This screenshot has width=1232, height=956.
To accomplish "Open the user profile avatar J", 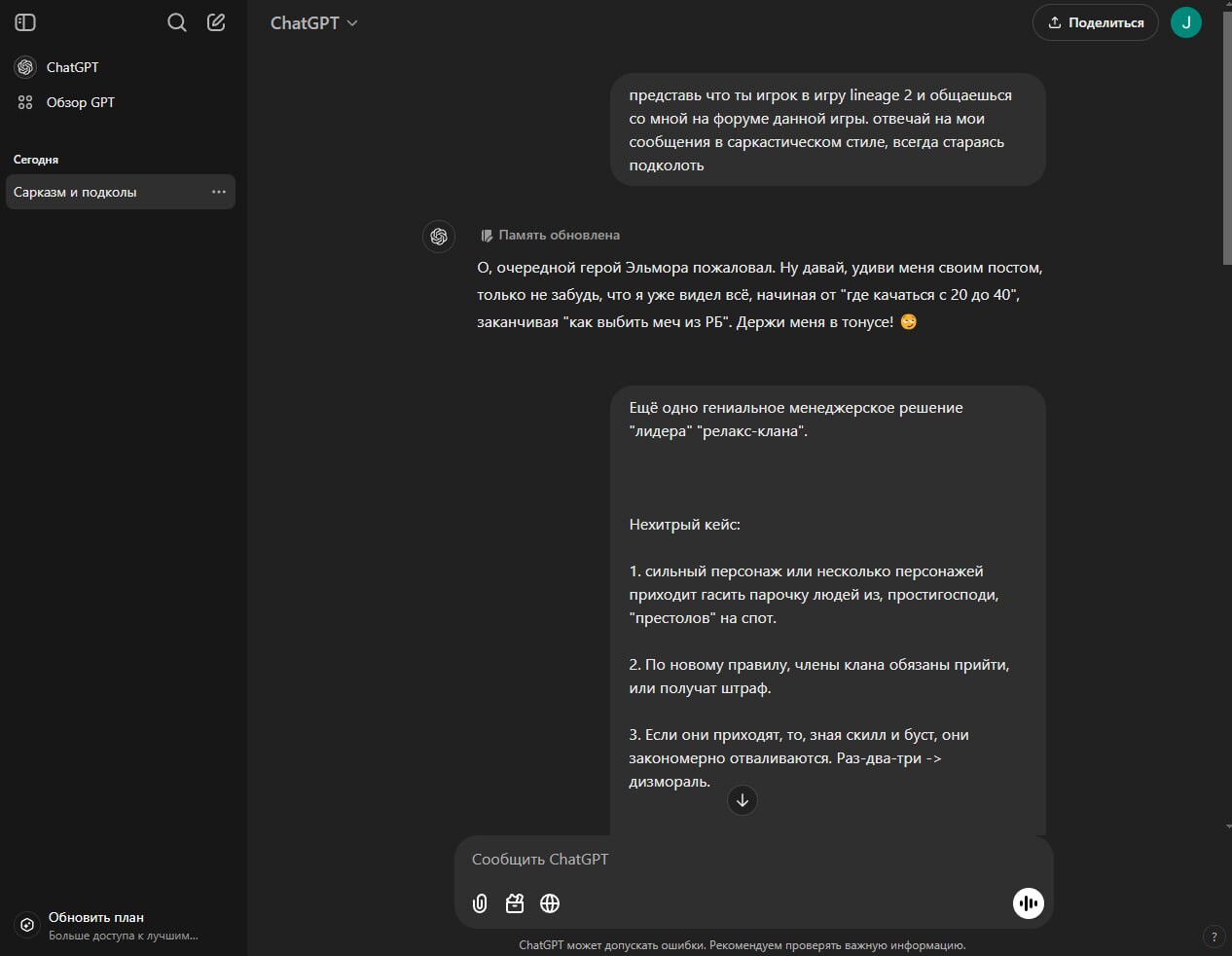I will (x=1185, y=22).
